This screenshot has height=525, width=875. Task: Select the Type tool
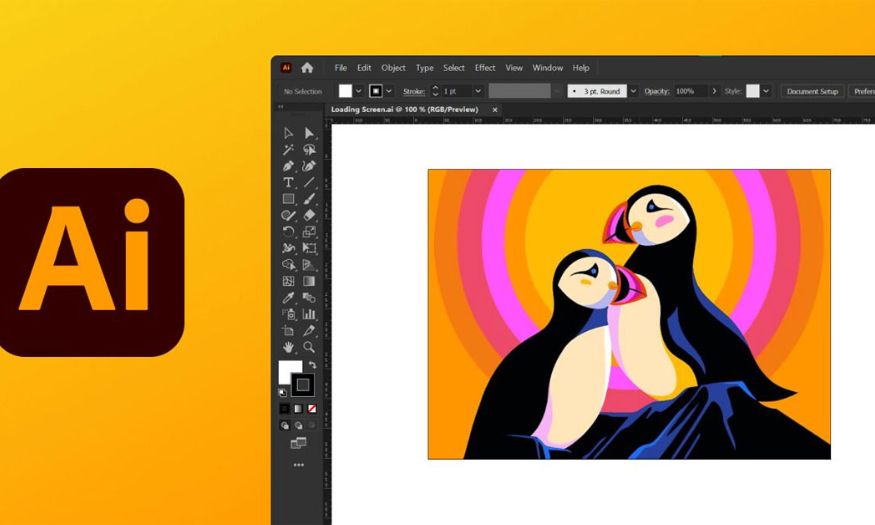pos(288,182)
